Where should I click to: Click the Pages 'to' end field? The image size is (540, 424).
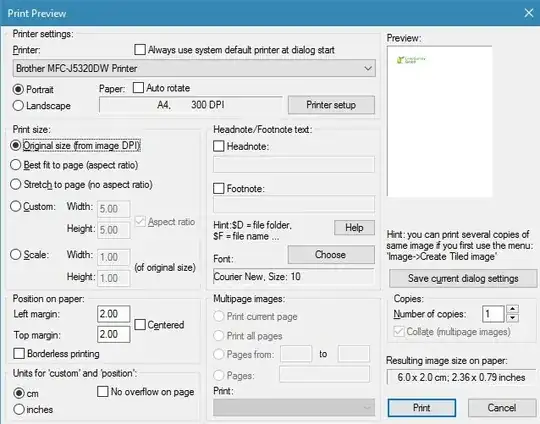point(354,354)
